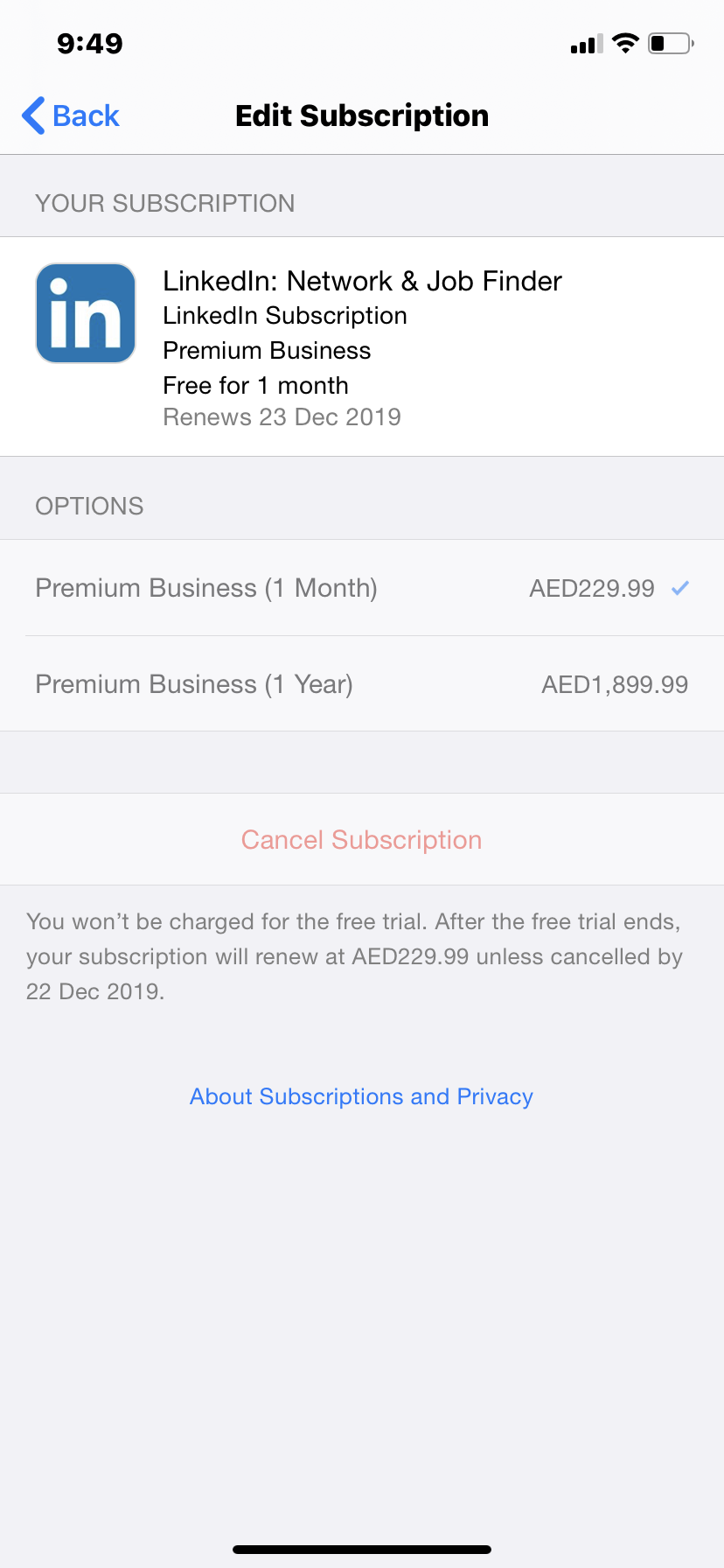Tap the LinkedIn app icon
Image resolution: width=724 pixels, height=1568 pixels.
(86, 313)
